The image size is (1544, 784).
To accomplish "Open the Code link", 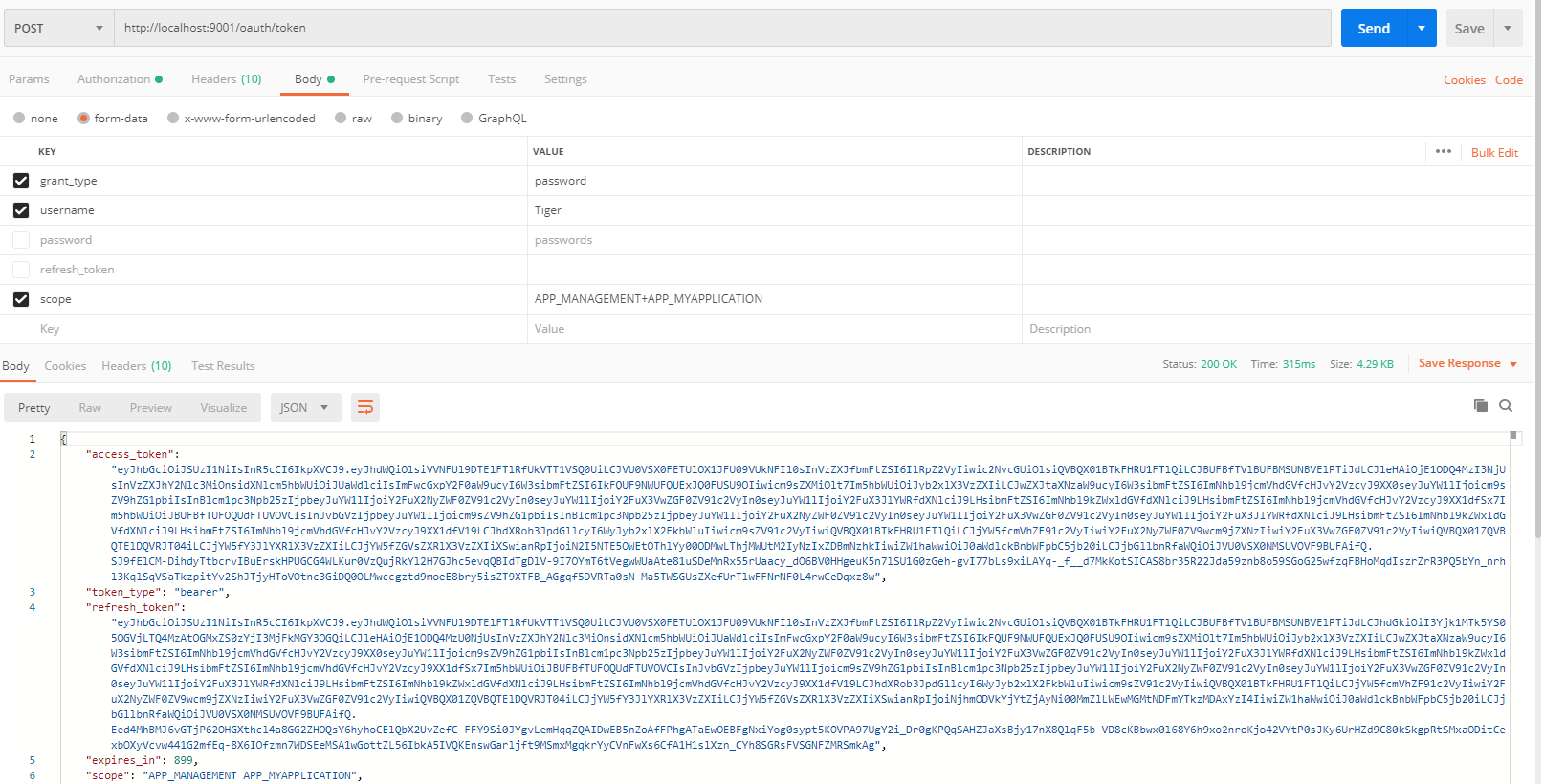I will [1509, 80].
